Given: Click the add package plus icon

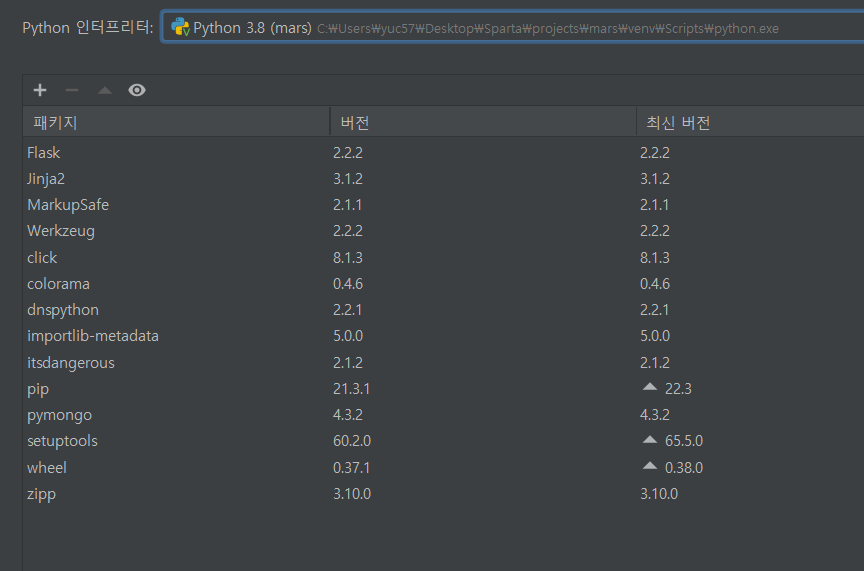Looking at the screenshot, I should 40,90.
